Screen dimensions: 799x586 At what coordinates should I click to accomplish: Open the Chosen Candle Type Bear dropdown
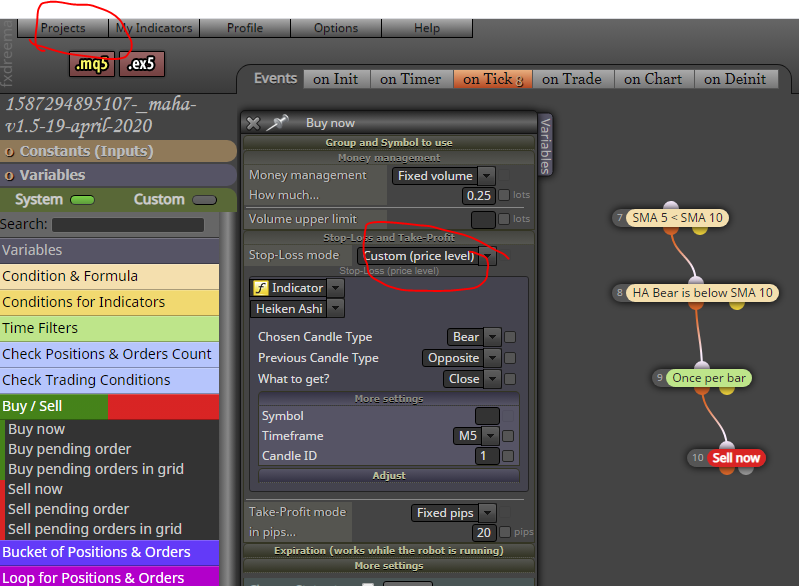tap(474, 337)
